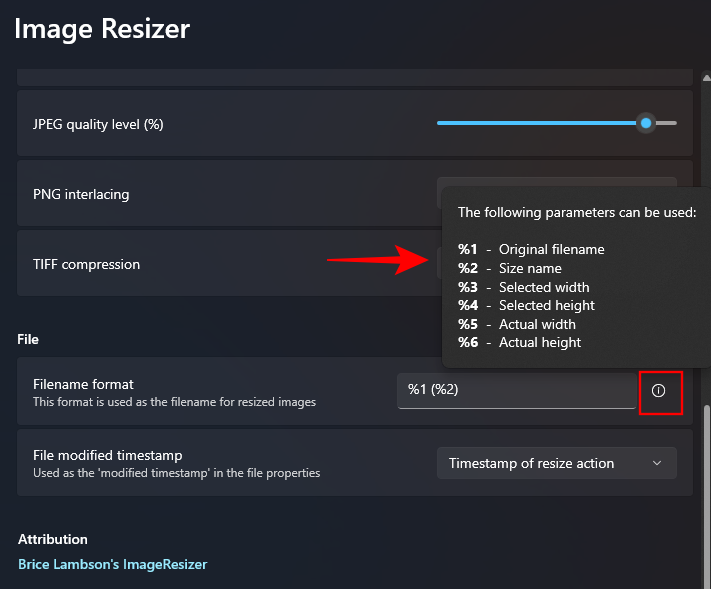Click the %6 Actual height tooltip entry
The width and height of the screenshot is (711, 589).
click(519, 342)
